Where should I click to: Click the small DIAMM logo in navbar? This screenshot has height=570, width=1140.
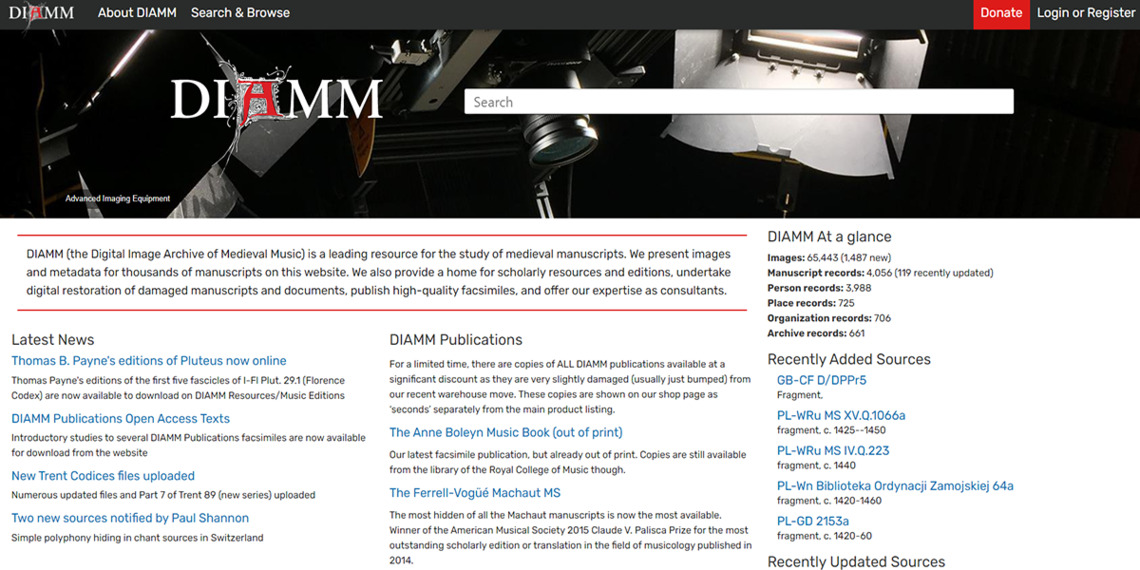pos(41,14)
